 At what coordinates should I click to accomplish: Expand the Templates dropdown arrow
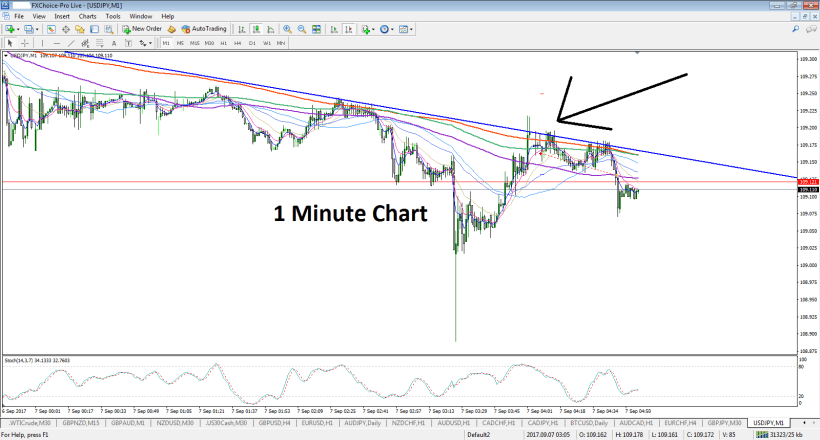coord(411,29)
